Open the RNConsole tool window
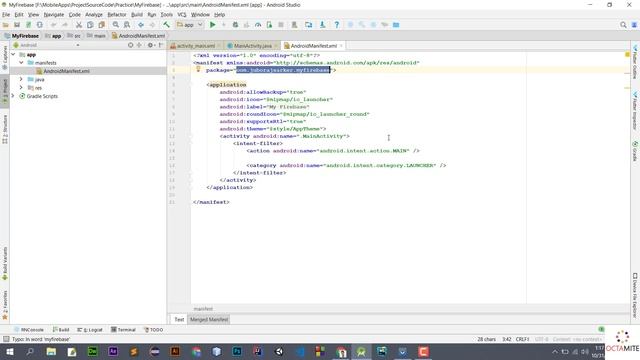The image size is (640, 360). click(x=29, y=330)
